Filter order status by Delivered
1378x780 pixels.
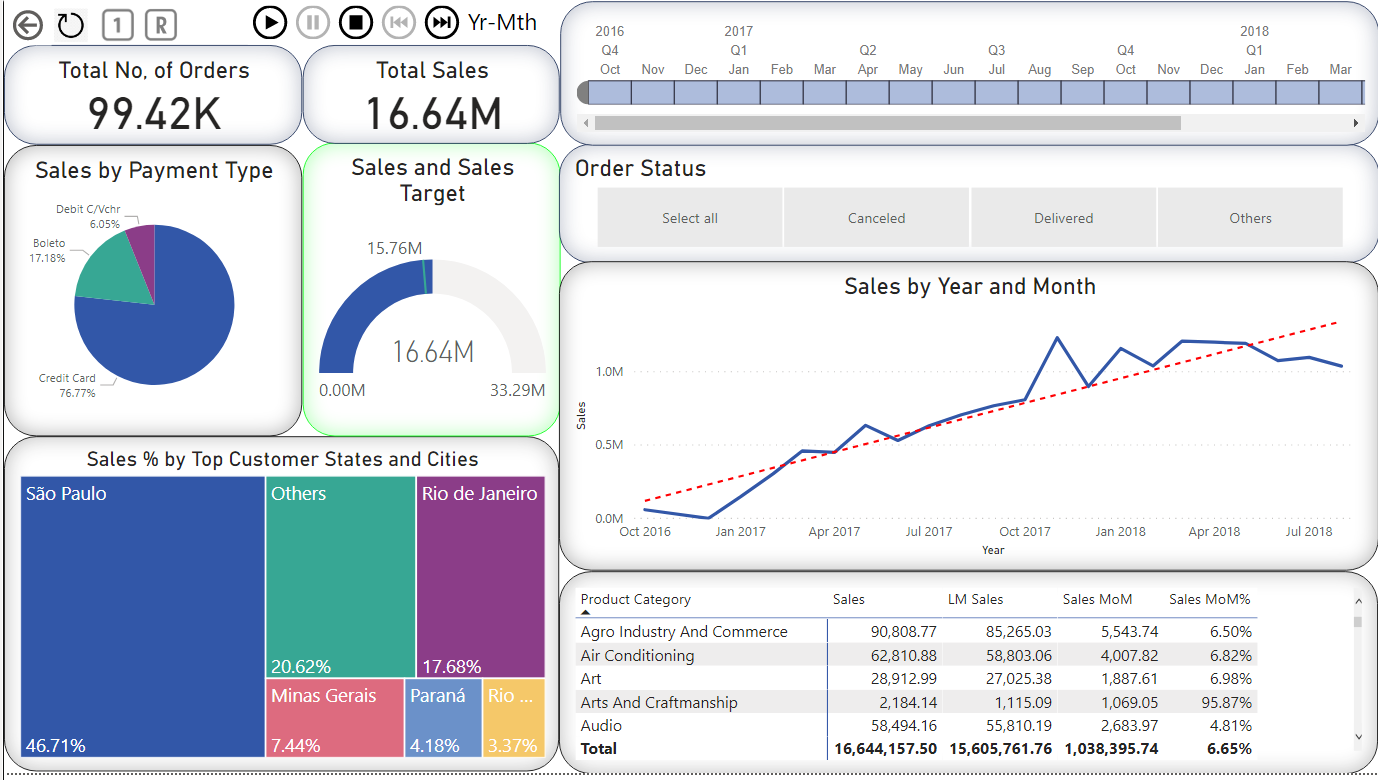[x=1063, y=218]
